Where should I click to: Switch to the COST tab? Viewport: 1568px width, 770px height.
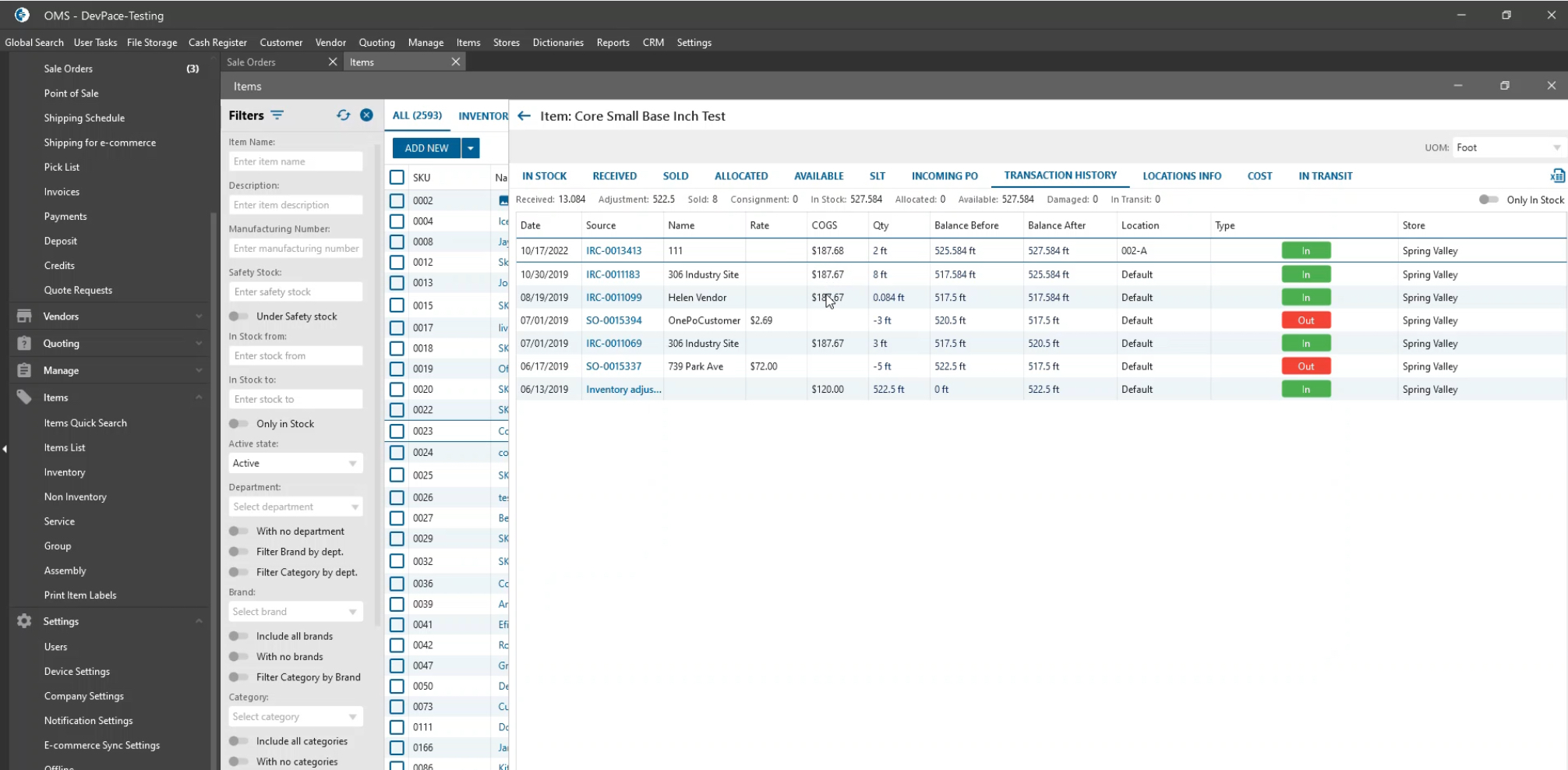coord(1259,176)
